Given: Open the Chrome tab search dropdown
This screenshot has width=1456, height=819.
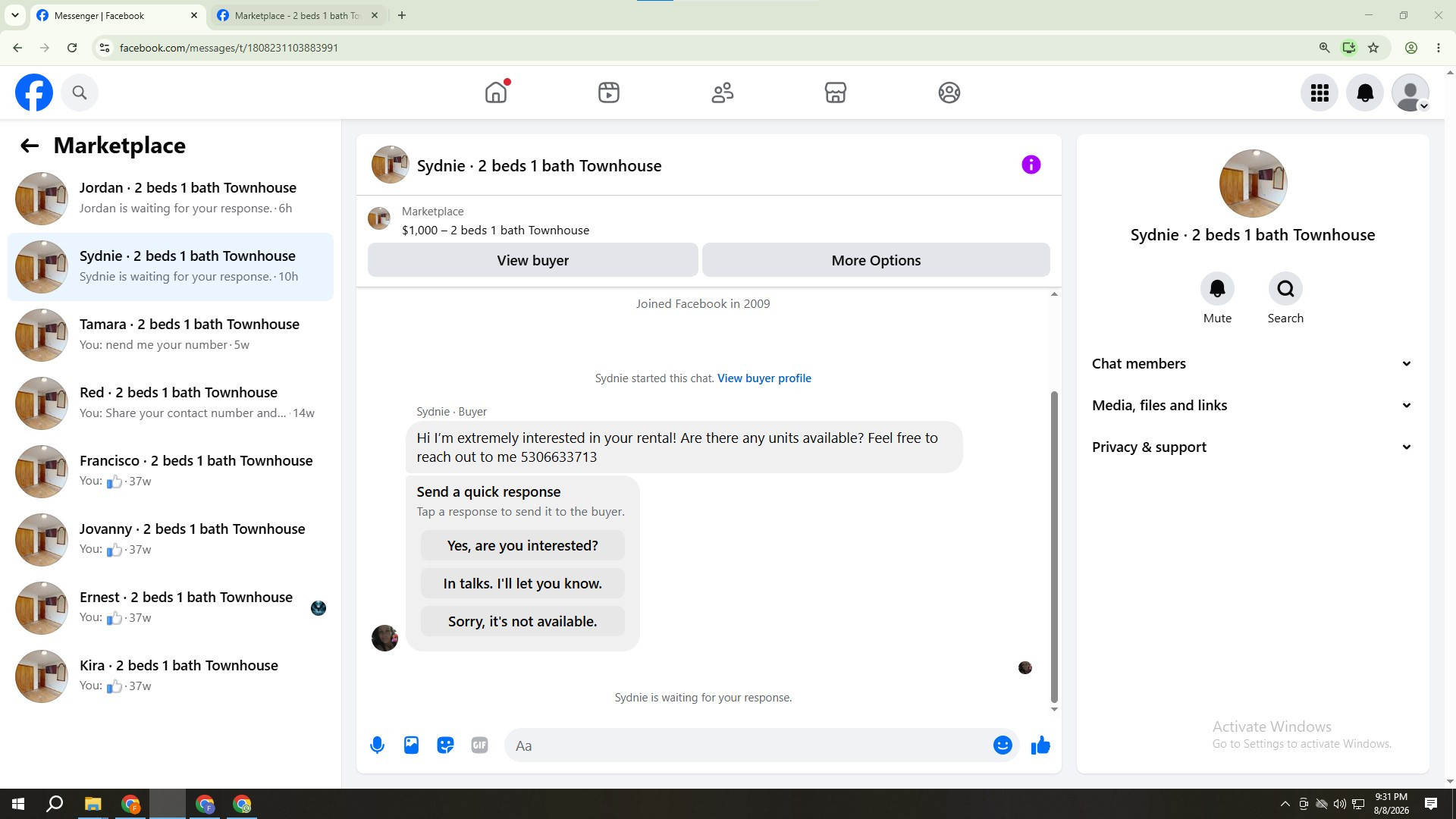Looking at the screenshot, I should 14,15.
